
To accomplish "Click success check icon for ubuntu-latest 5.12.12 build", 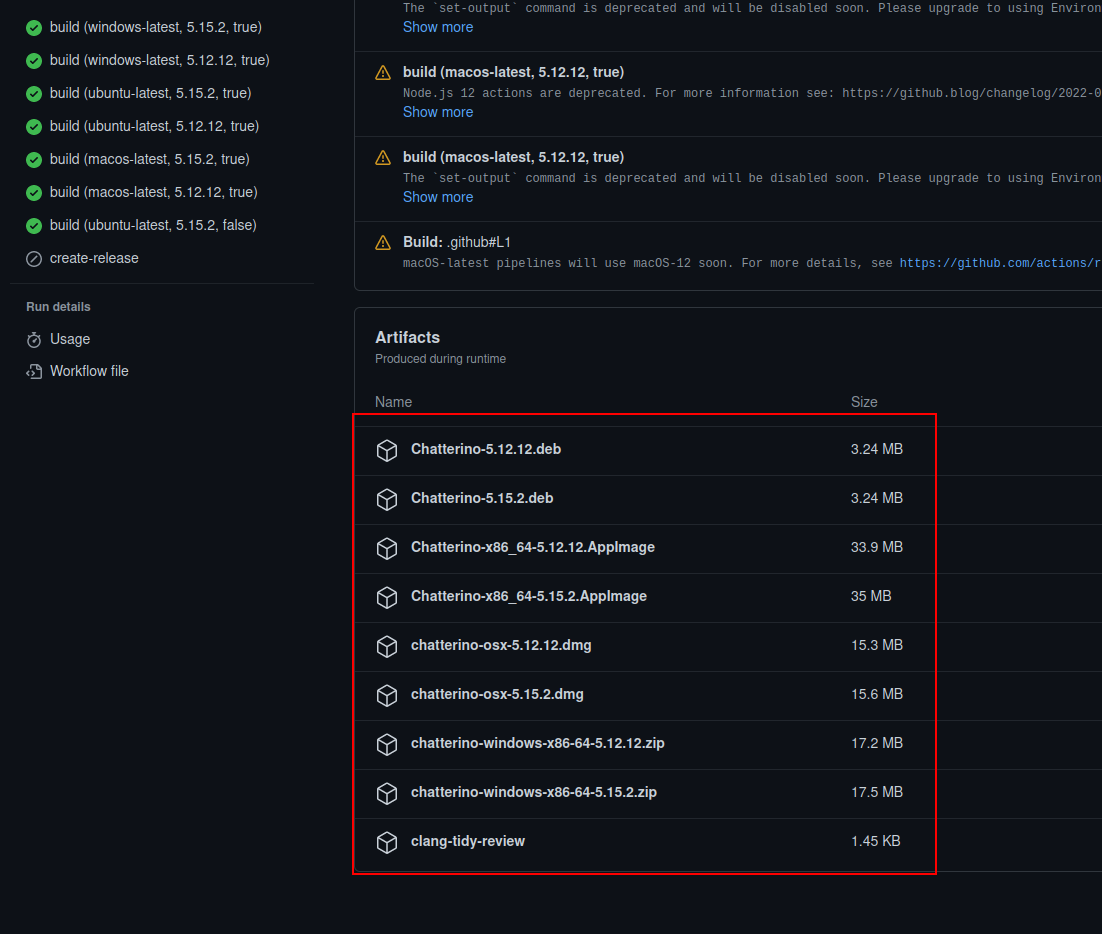I will pos(34,127).
